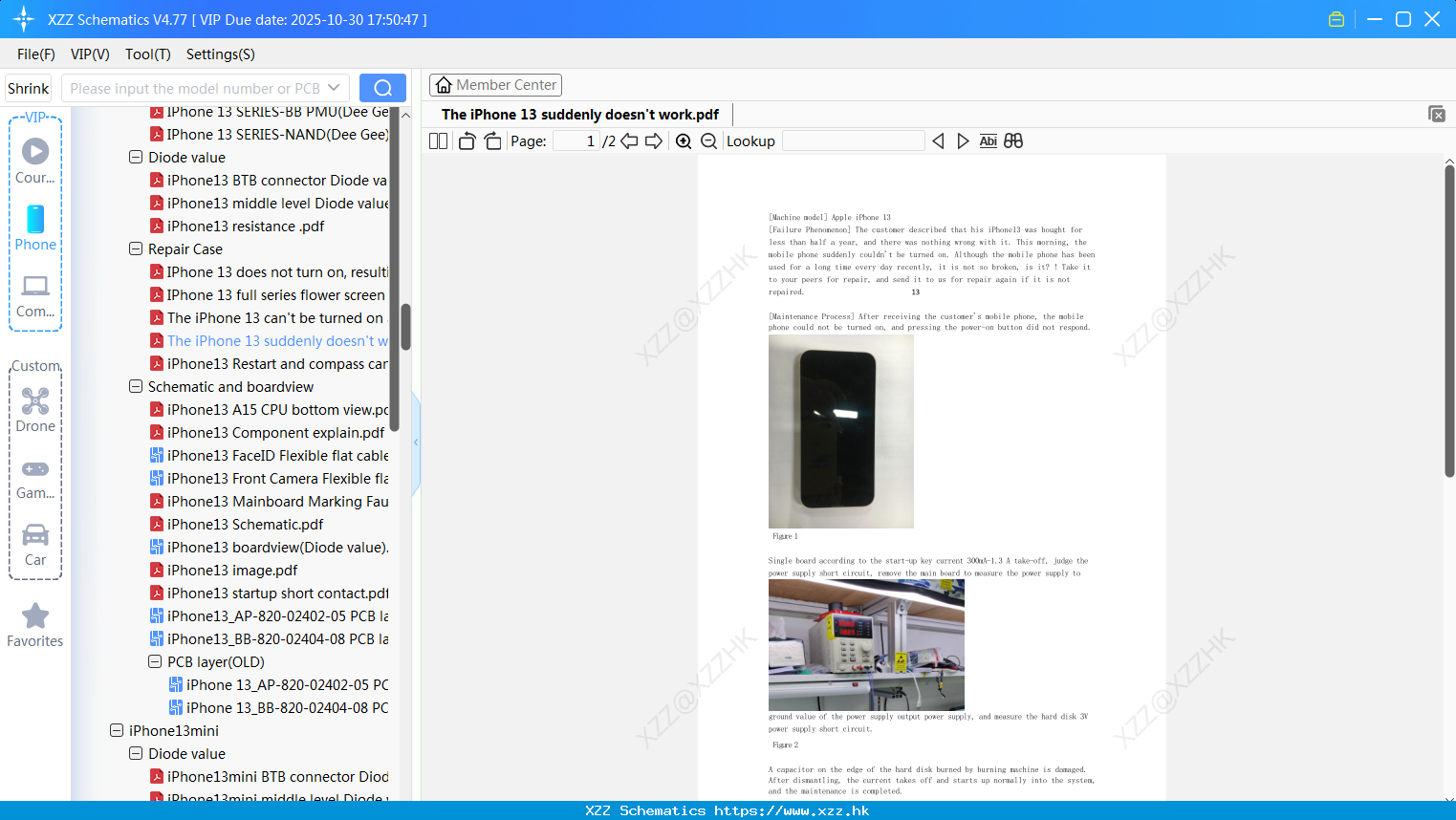Viewport: 1456px width, 820px height.
Task: Open the Car category
Action: click(35, 545)
